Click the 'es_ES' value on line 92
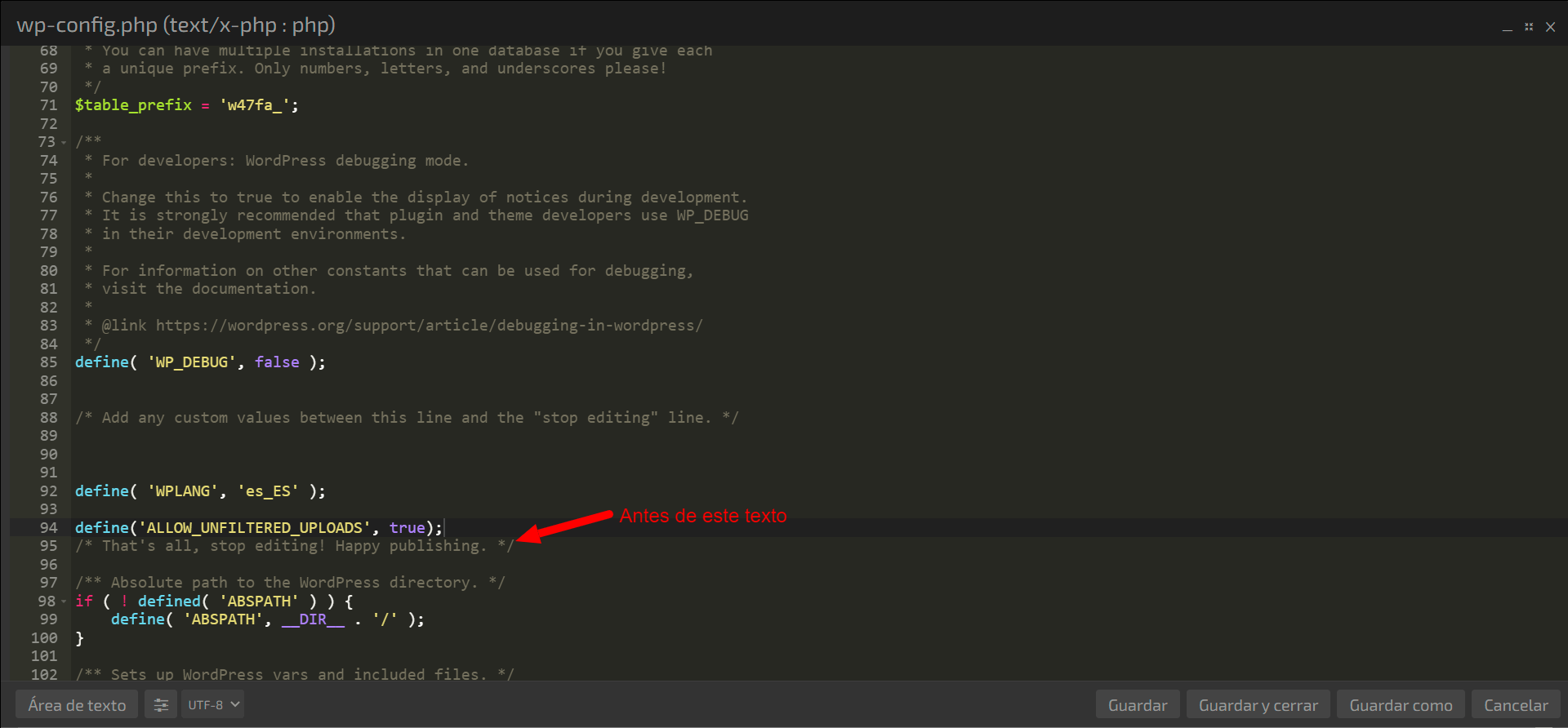This screenshot has height=728, width=1568. [x=268, y=491]
